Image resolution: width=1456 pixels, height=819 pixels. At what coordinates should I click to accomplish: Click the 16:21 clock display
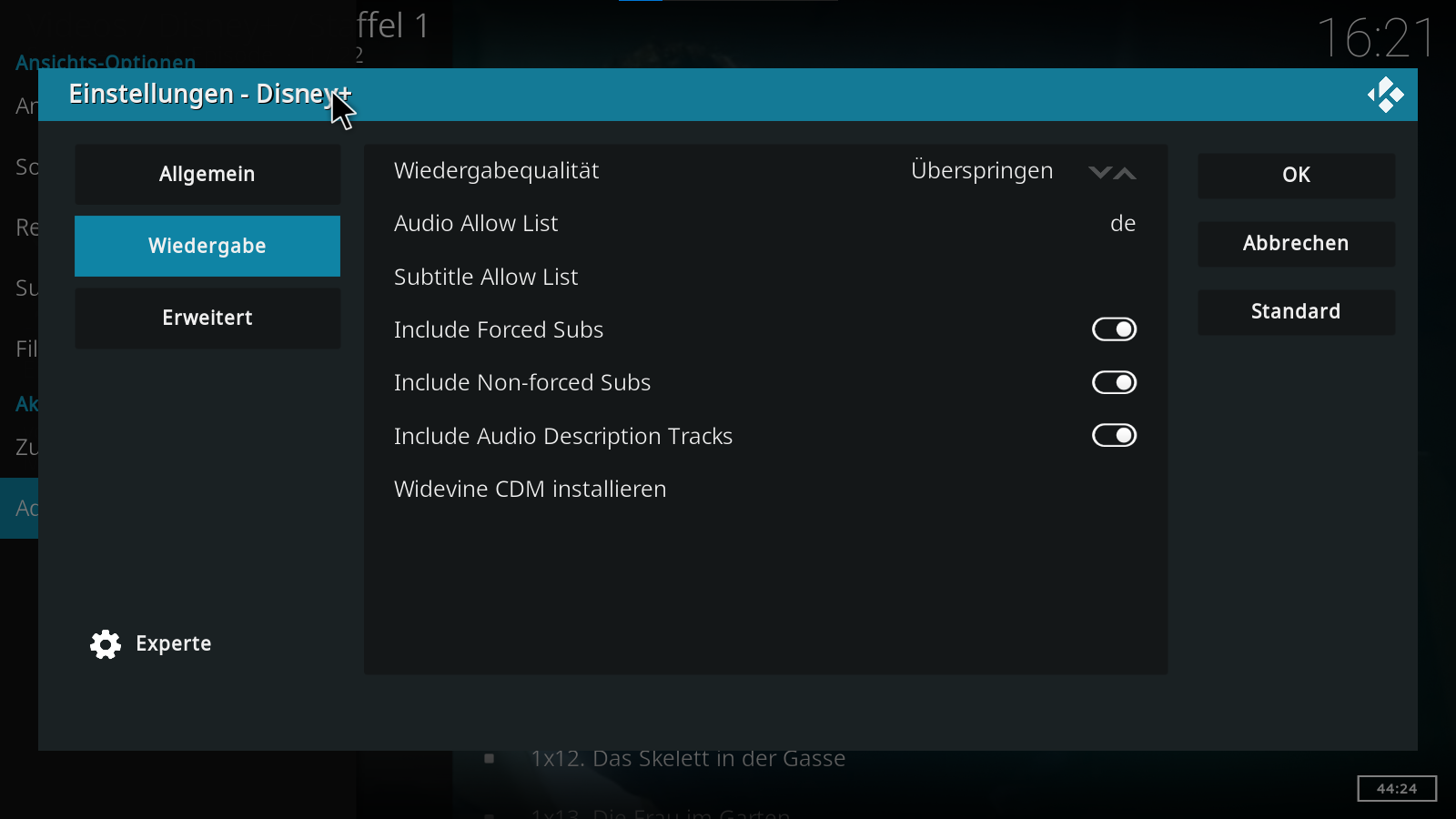[x=1376, y=38]
